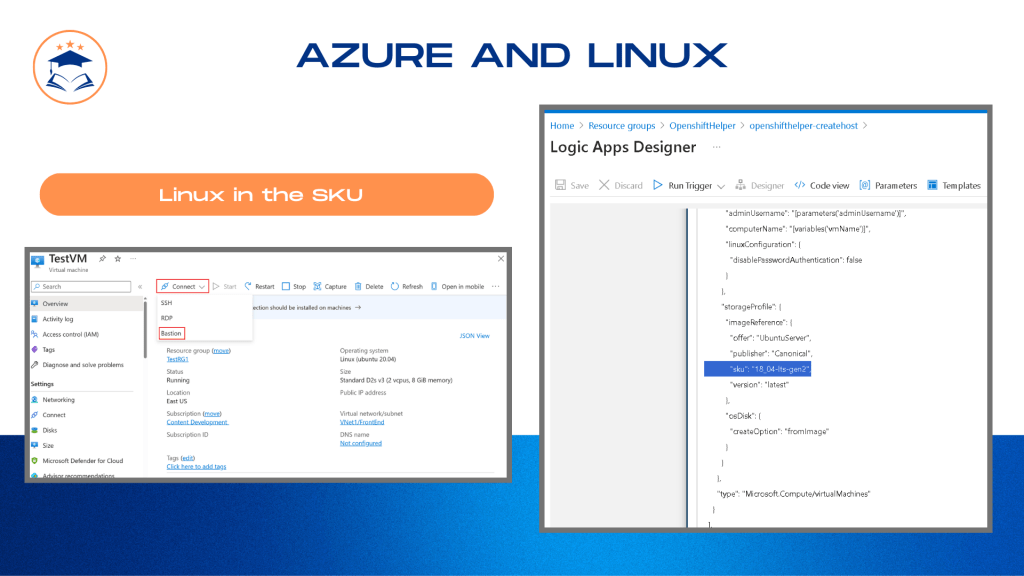Open Activity log in VM sidebar
1024x576 pixels.
click(x=57, y=319)
